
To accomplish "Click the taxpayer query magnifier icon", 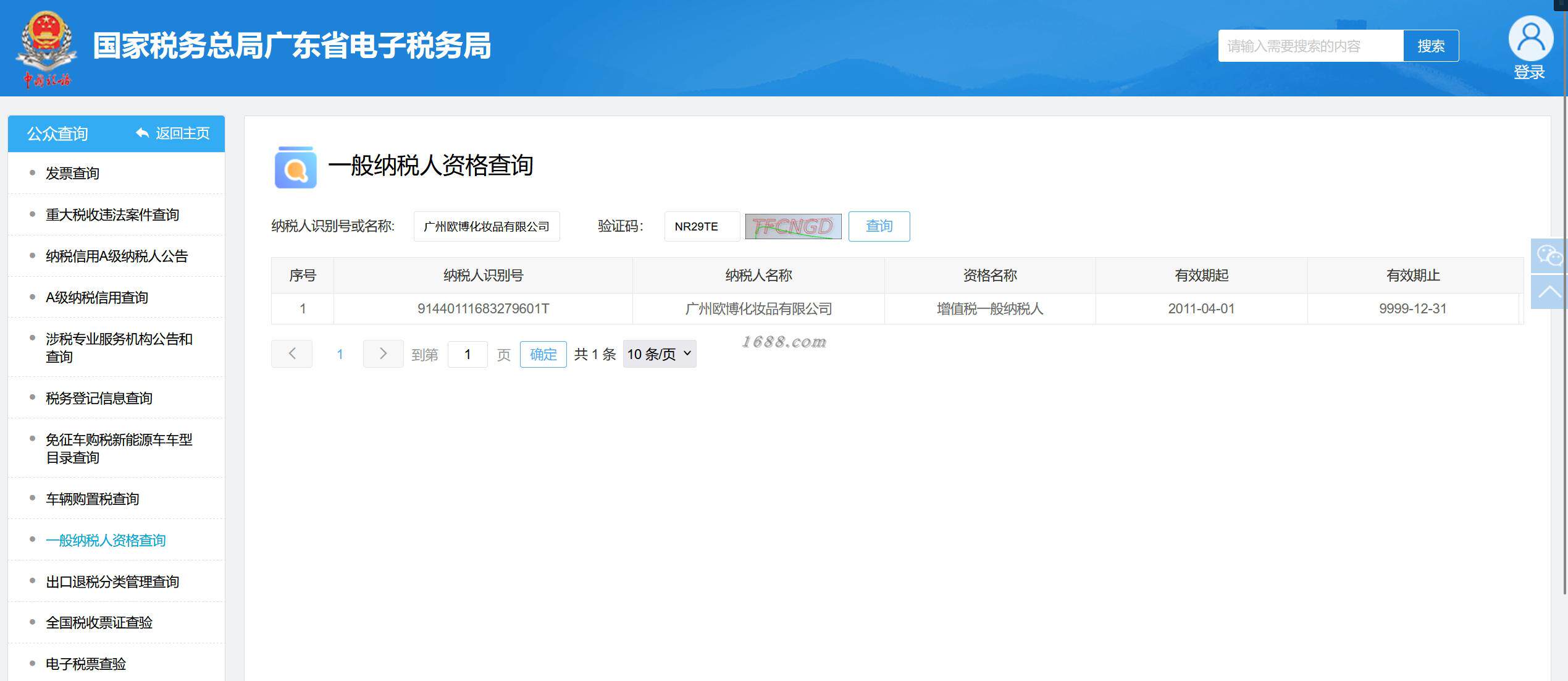I will (295, 167).
